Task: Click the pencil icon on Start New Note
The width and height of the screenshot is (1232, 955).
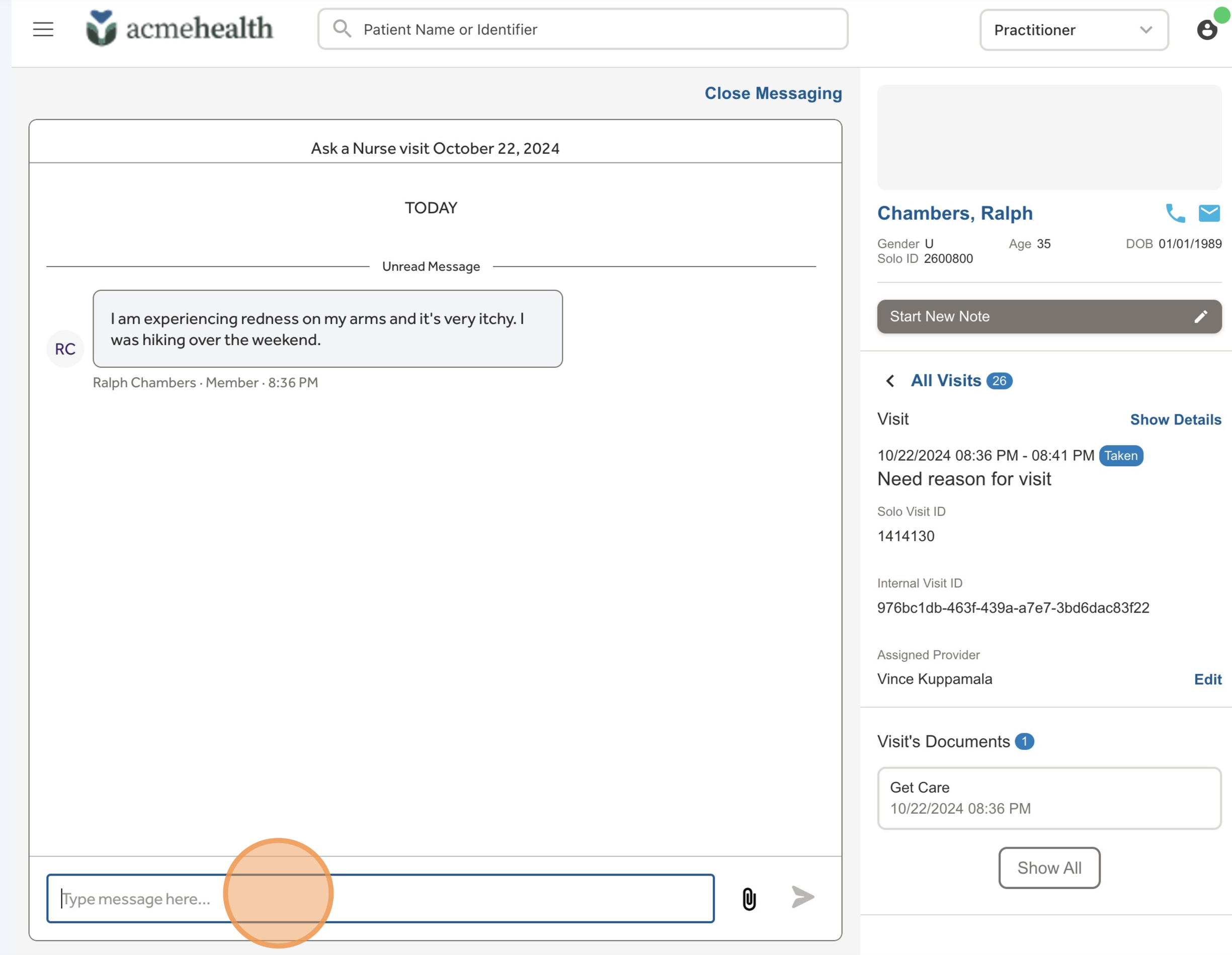Action: 1200,317
